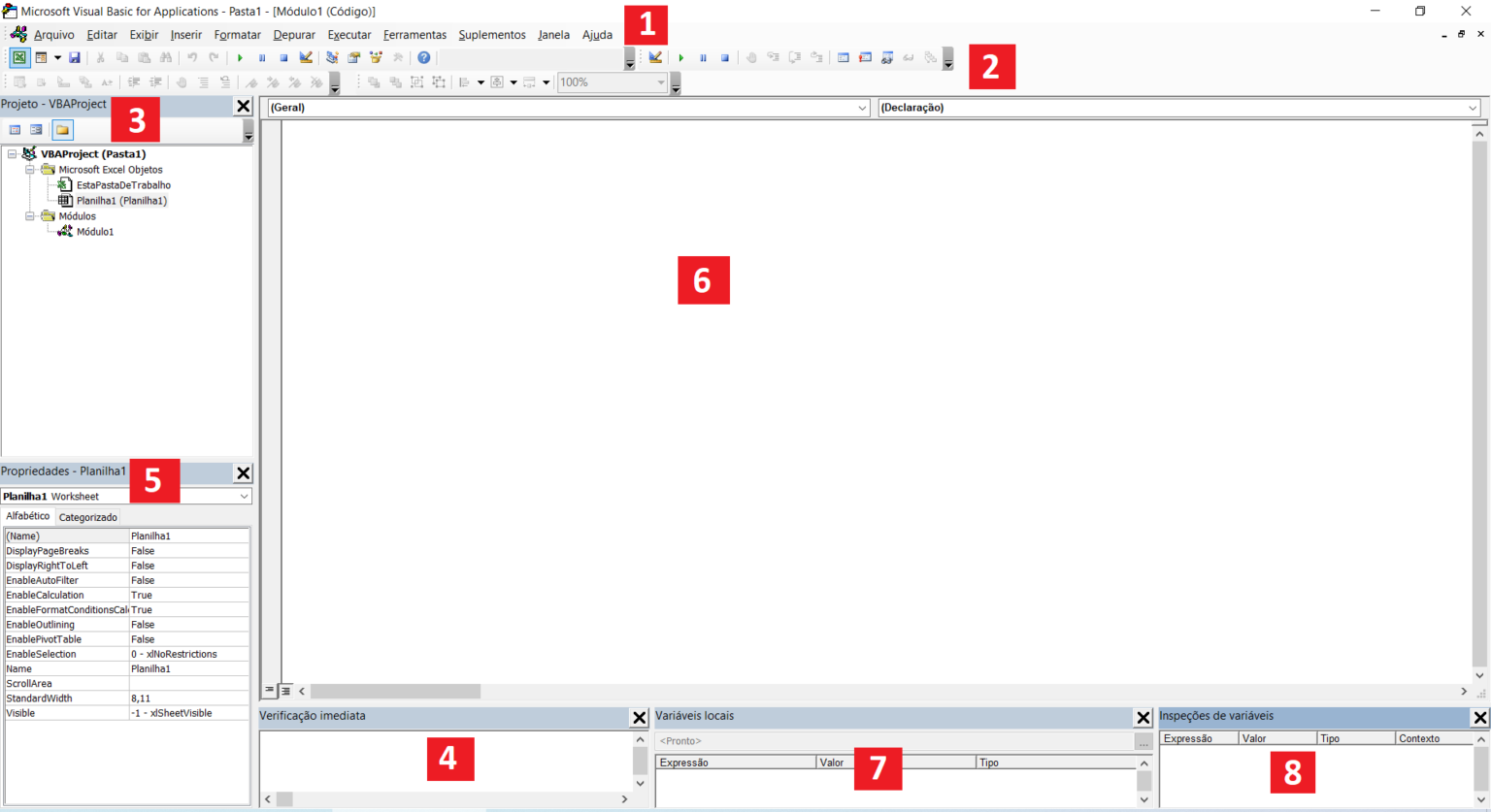Click the code window horizontal scrollbar thumb

(395, 692)
